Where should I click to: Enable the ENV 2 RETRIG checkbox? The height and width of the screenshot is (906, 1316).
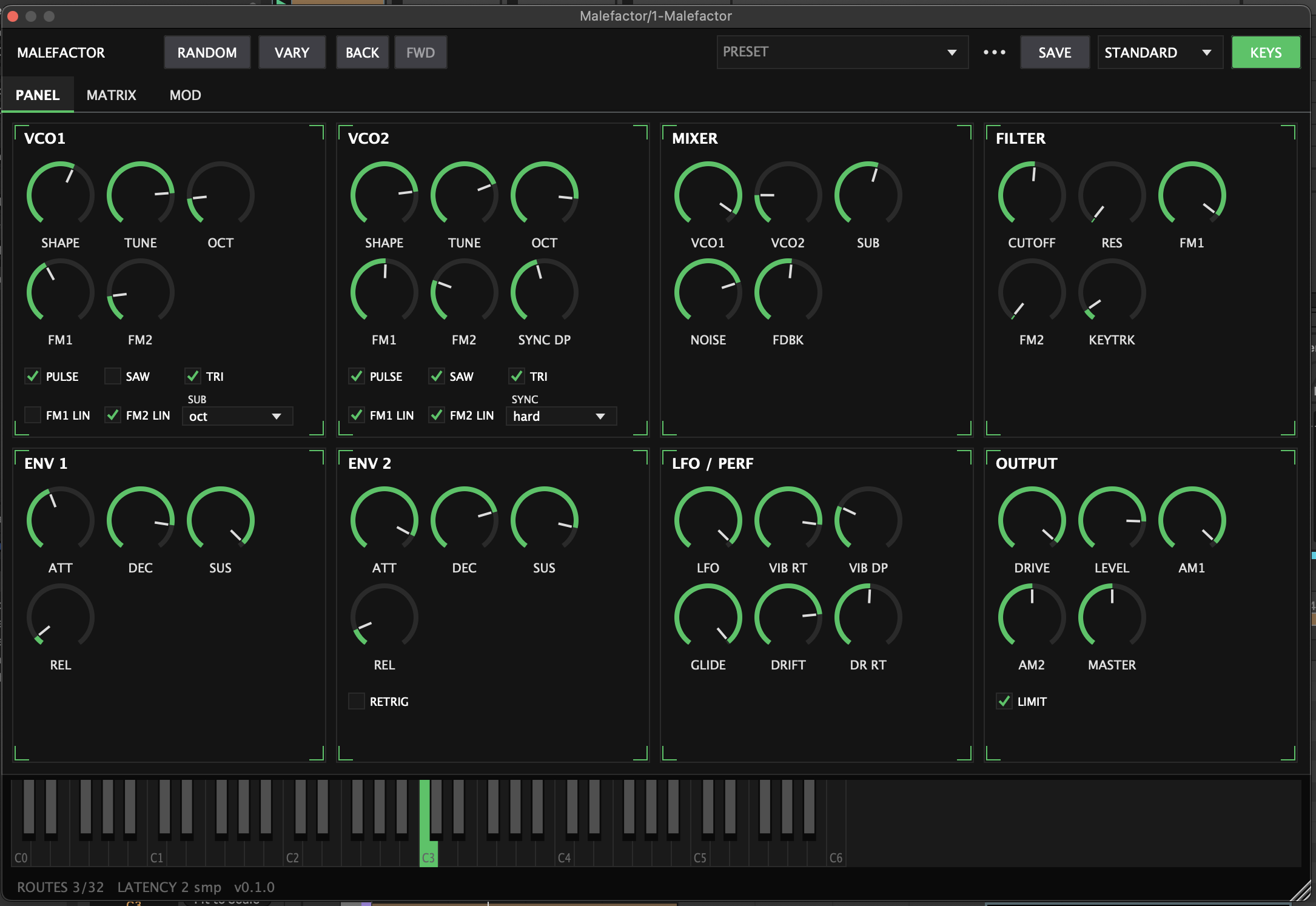pyautogui.click(x=357, y=701)
